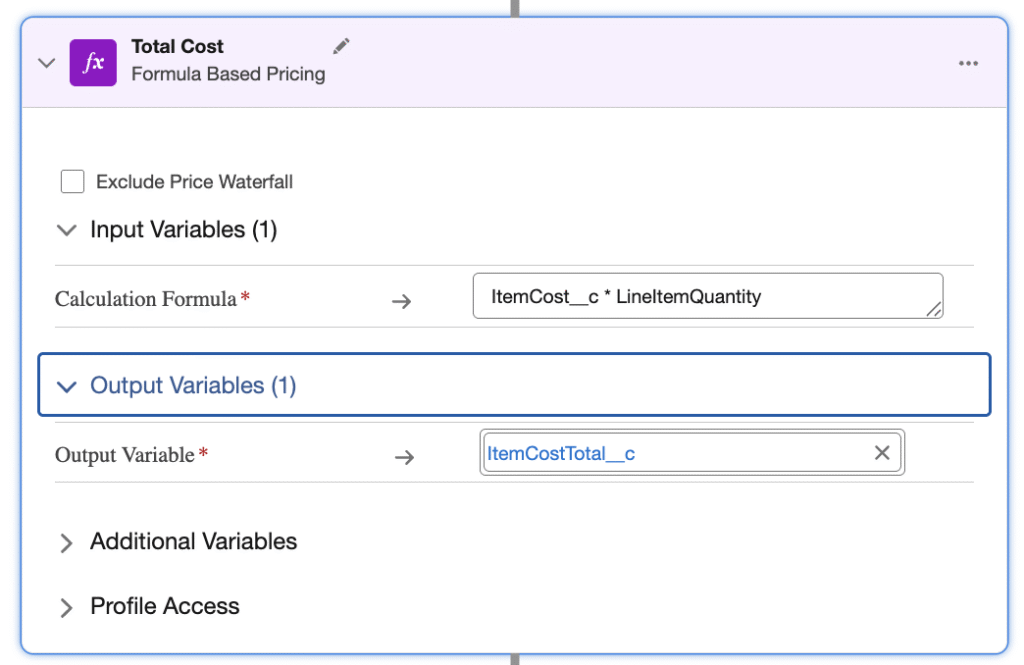1024x665 pixels.
Task: Click the Exclude Price Waterfall label text
Action: click(x=194, y=182)
